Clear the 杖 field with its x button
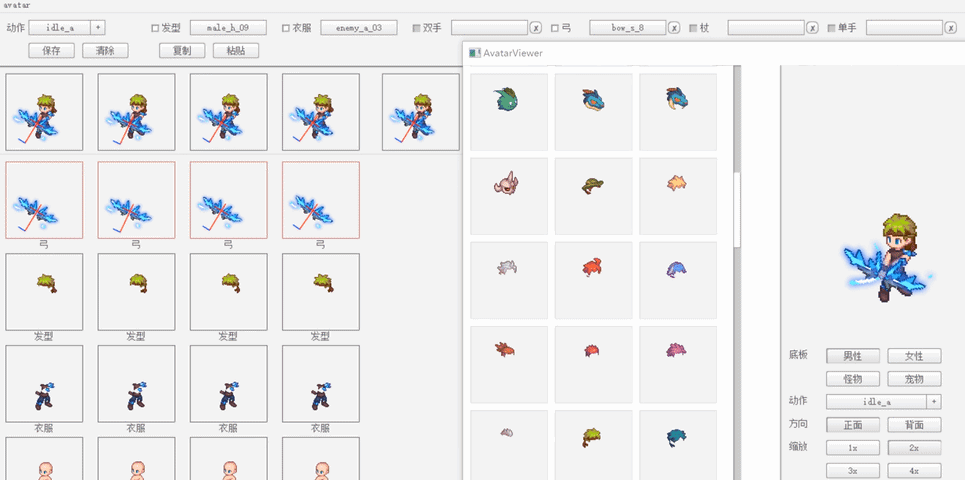Viewport: 965px width, 480px height. click(x=812, y=28)
